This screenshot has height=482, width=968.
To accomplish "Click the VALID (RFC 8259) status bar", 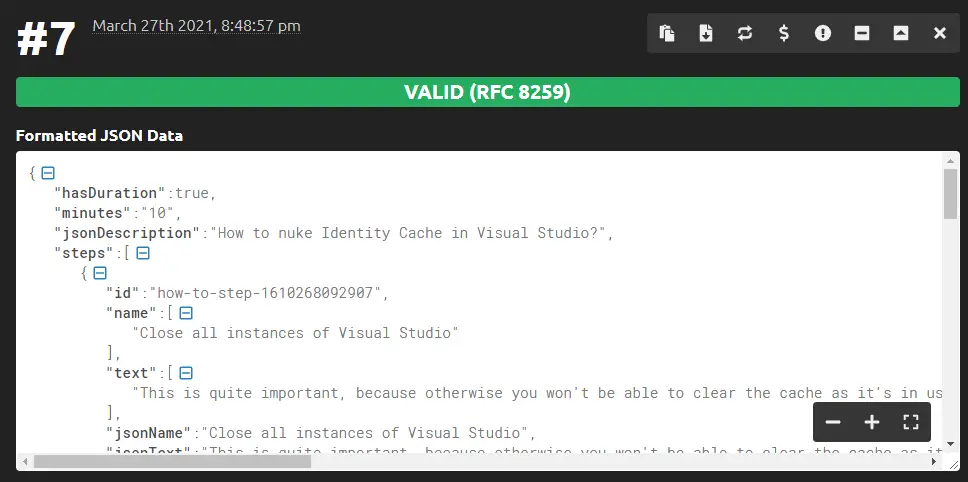I will [487, 93].
